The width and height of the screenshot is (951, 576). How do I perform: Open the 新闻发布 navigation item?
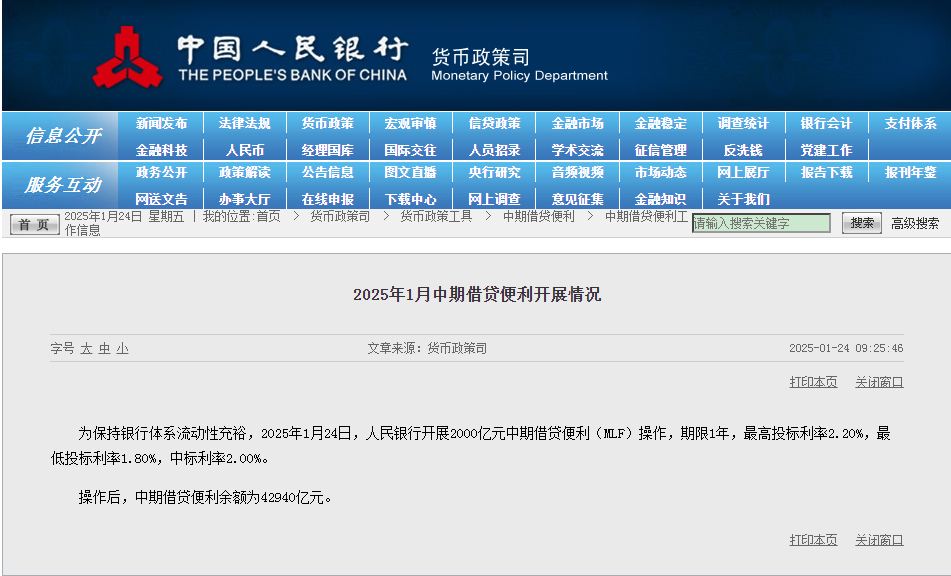(x=161, y=124)
